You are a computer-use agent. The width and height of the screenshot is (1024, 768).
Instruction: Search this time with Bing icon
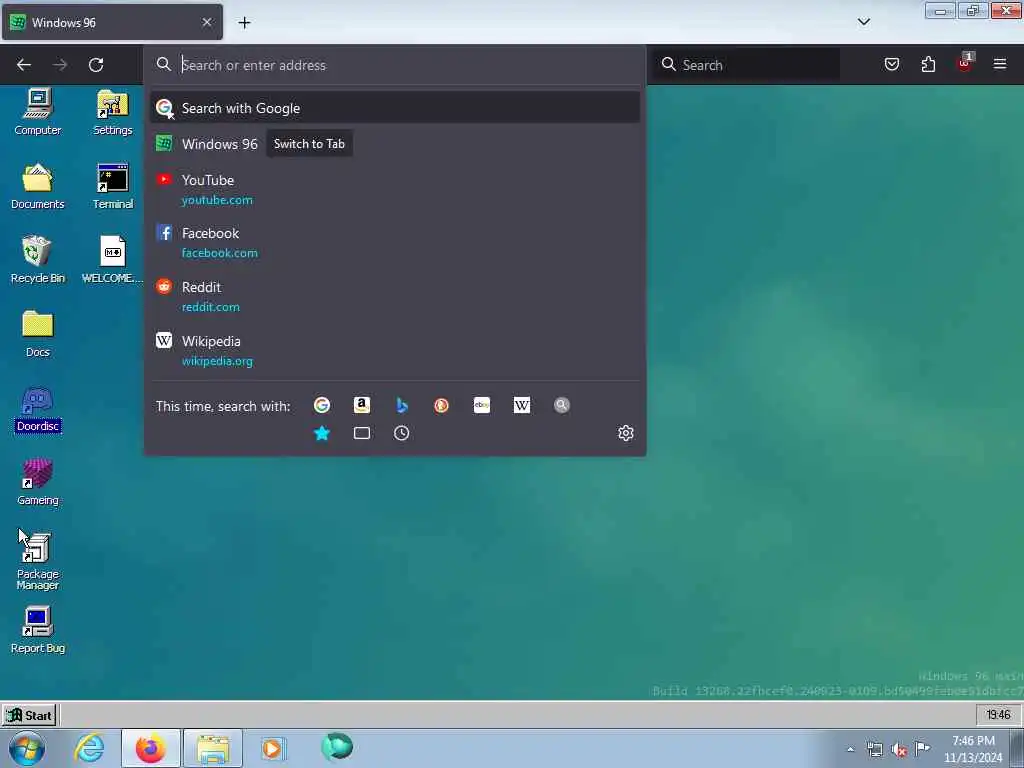pyautogui.click(x=402, y=406)
